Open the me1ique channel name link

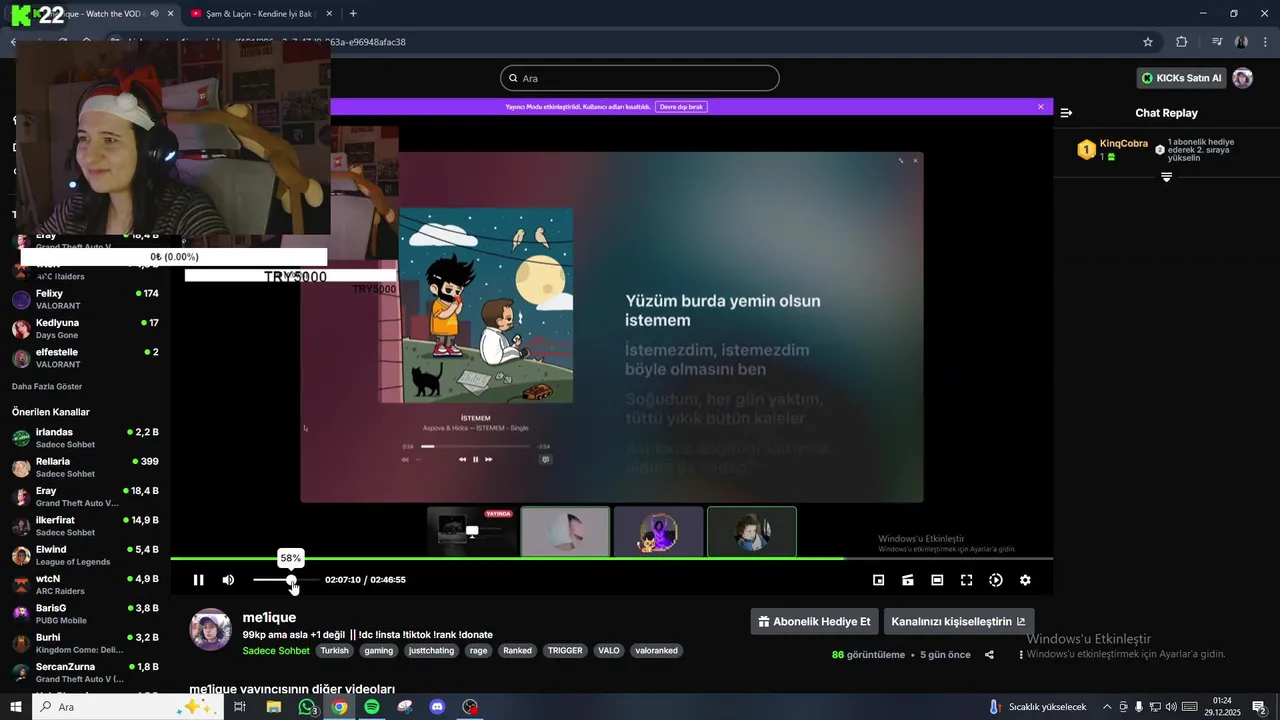pyautogui.click(x=269, y=617)
